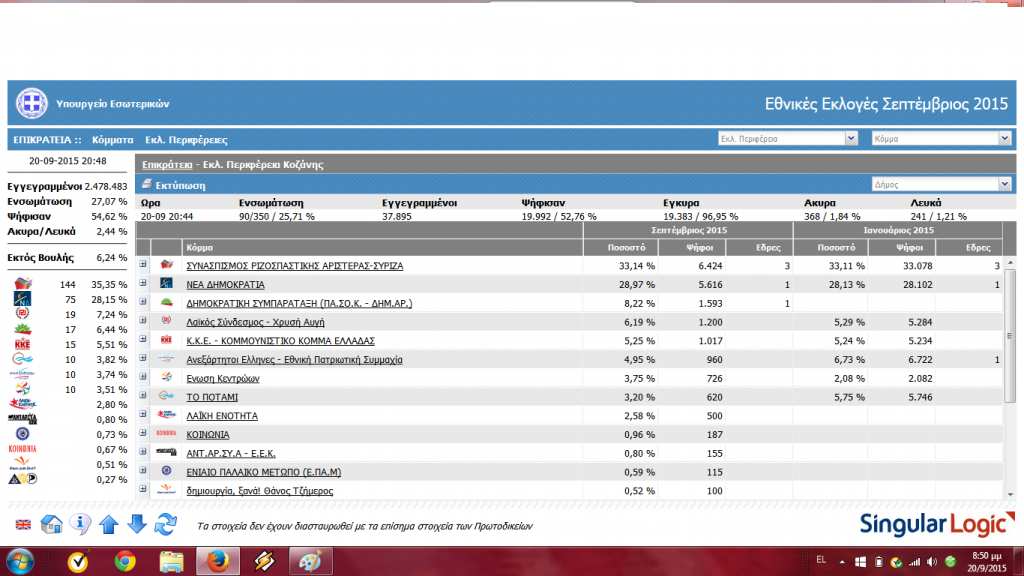1024x576 pixels.
Task: Click the Windows Start button
Action: [x=20, y=561]
